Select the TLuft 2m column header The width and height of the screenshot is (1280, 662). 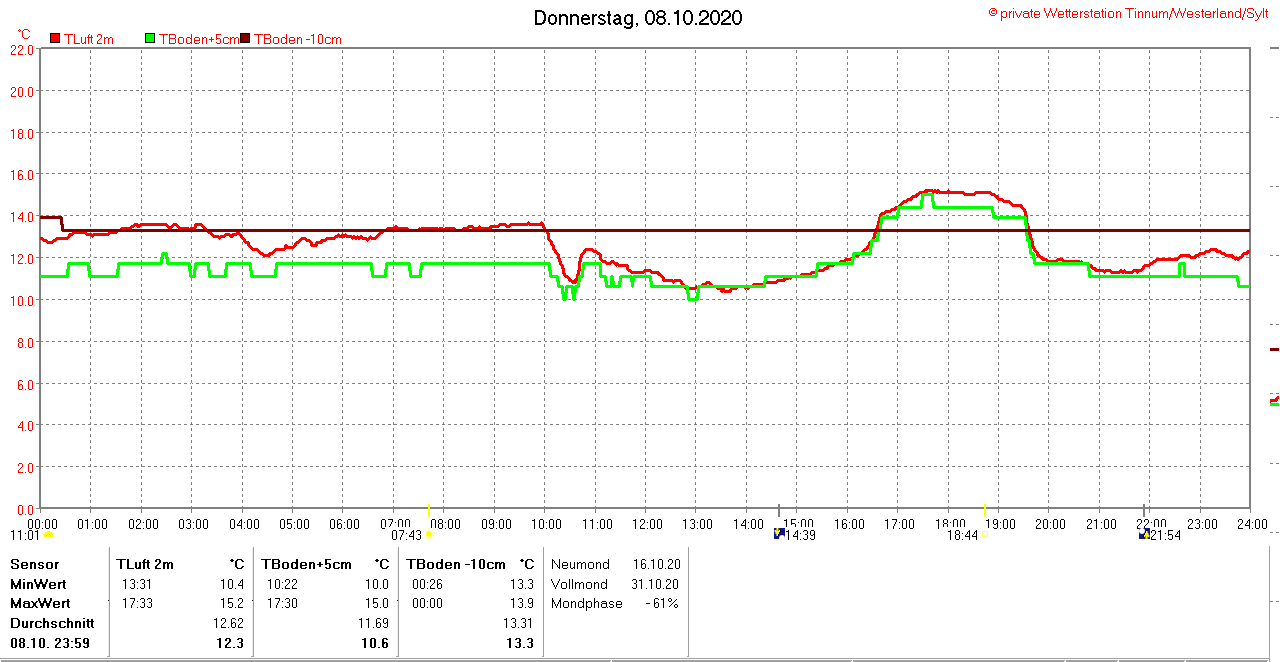click(145, 565)
